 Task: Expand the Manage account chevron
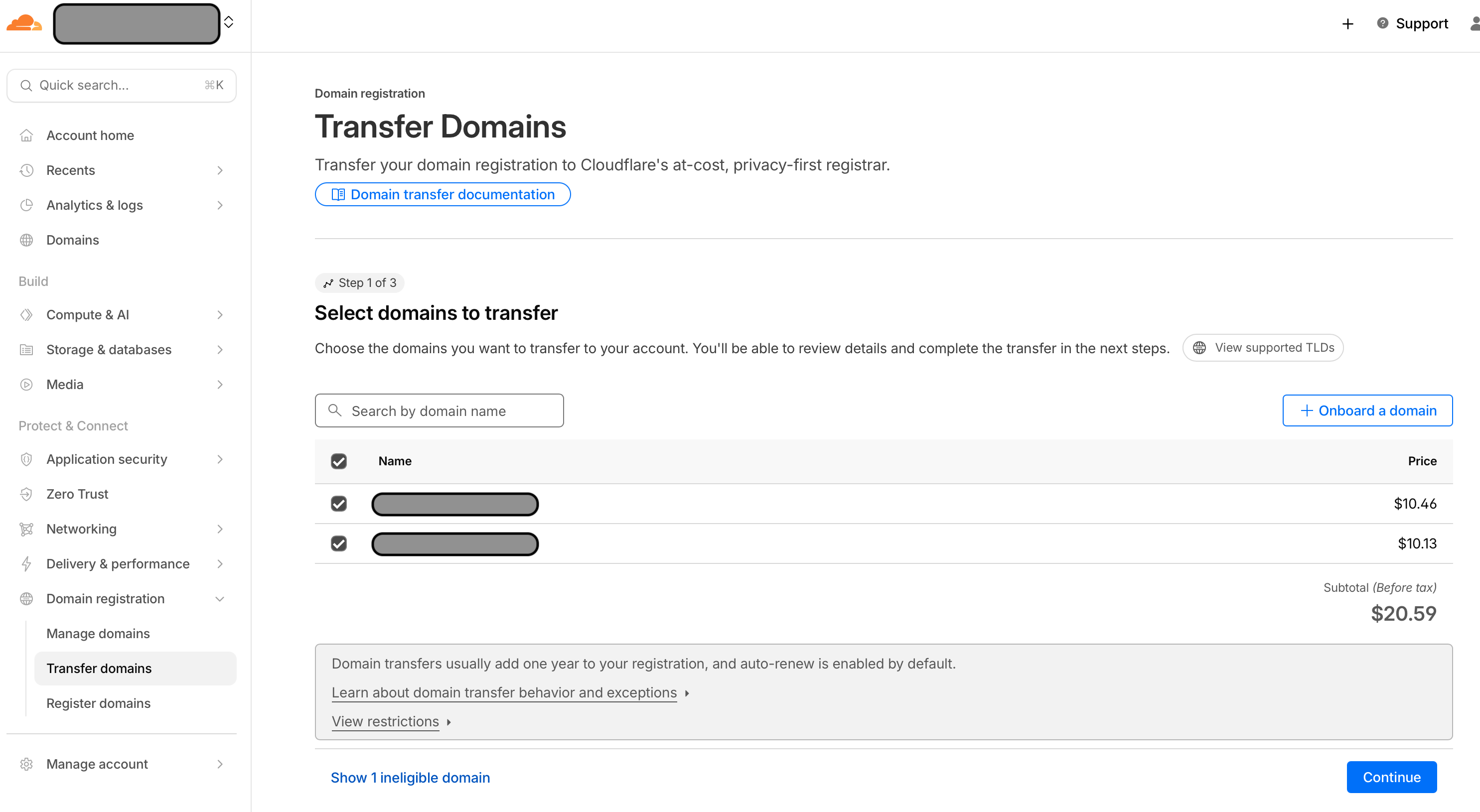point(220,764)
